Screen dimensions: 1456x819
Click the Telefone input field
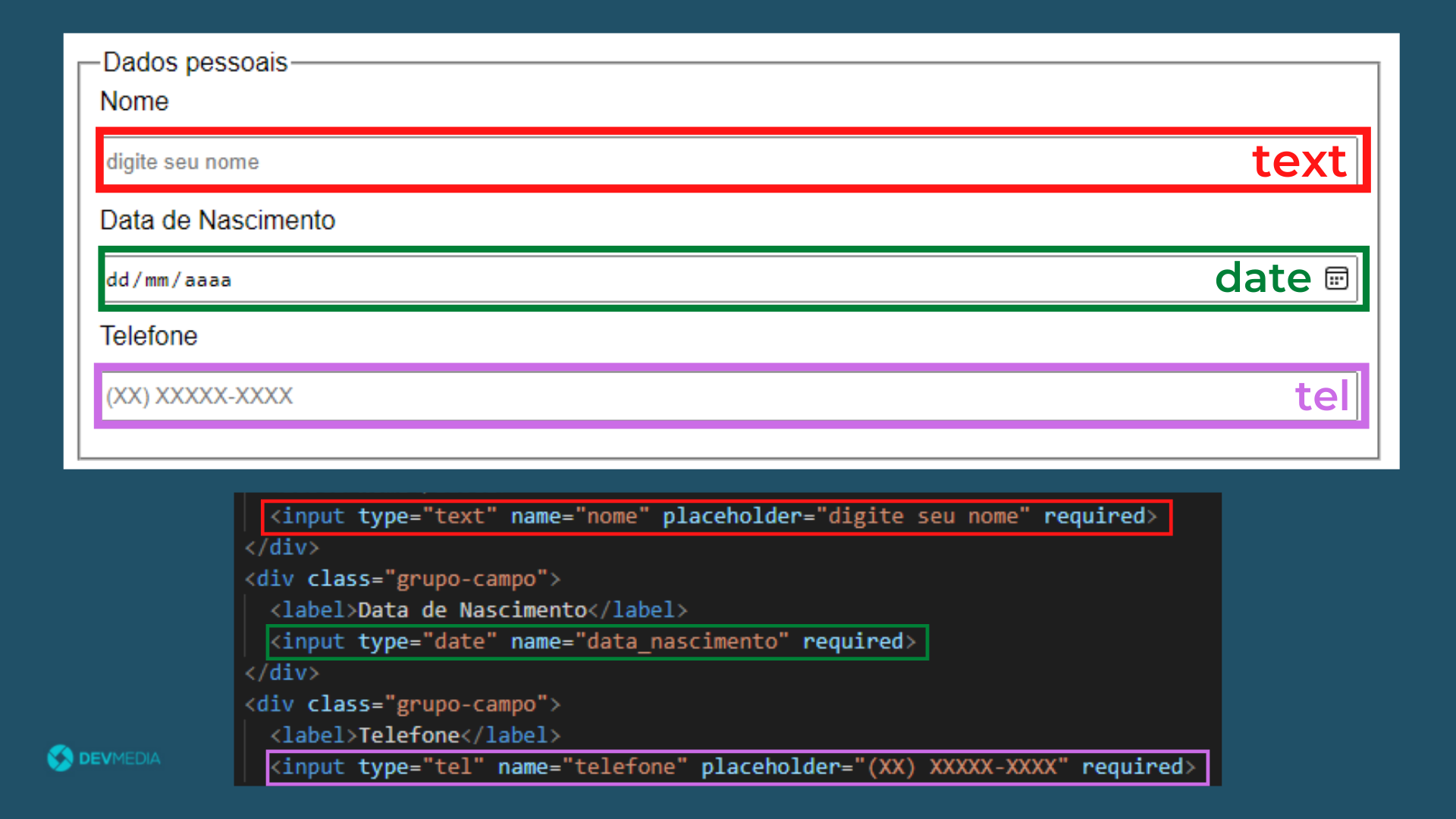pos(682,396)
